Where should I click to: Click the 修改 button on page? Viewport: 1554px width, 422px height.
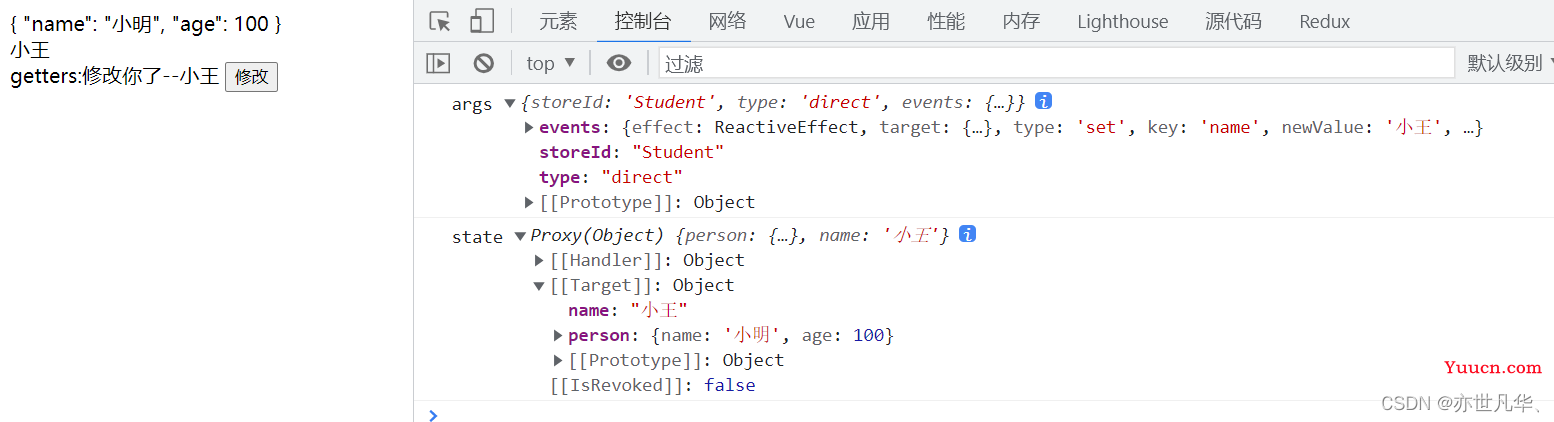(251, 77)
